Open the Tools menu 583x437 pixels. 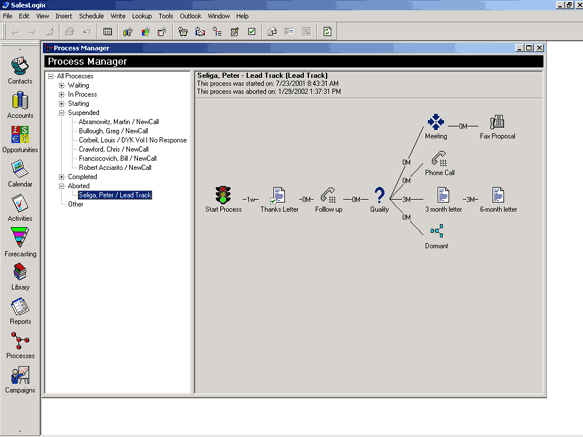click(x=165, y=16)
